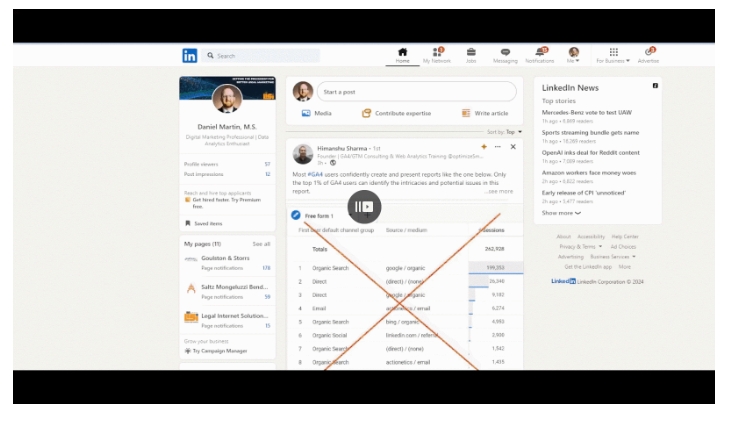Image resolution: width=729 pixels, height=425 pixels.
Task: Open Amazon workers face money woes story
Action: (589, 172)
